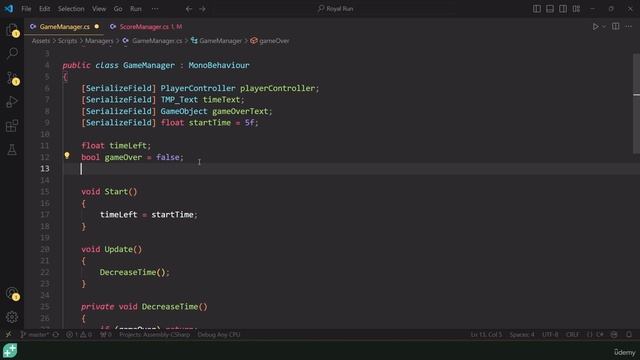Open the Run and Debug view
The width and height of the screenshot is (640, 360).
[x=12, y=102]
